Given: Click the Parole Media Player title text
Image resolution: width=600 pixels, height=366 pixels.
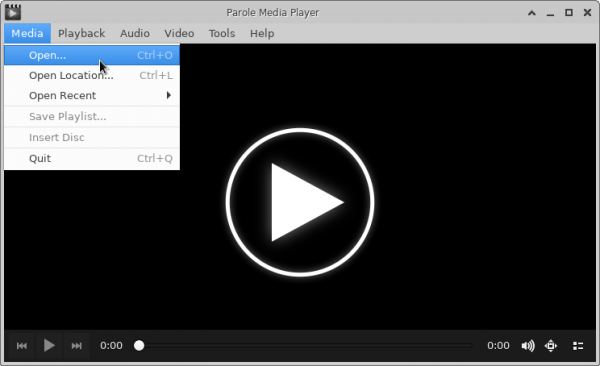Looking at the screenshot, I should tap(272, 13).
